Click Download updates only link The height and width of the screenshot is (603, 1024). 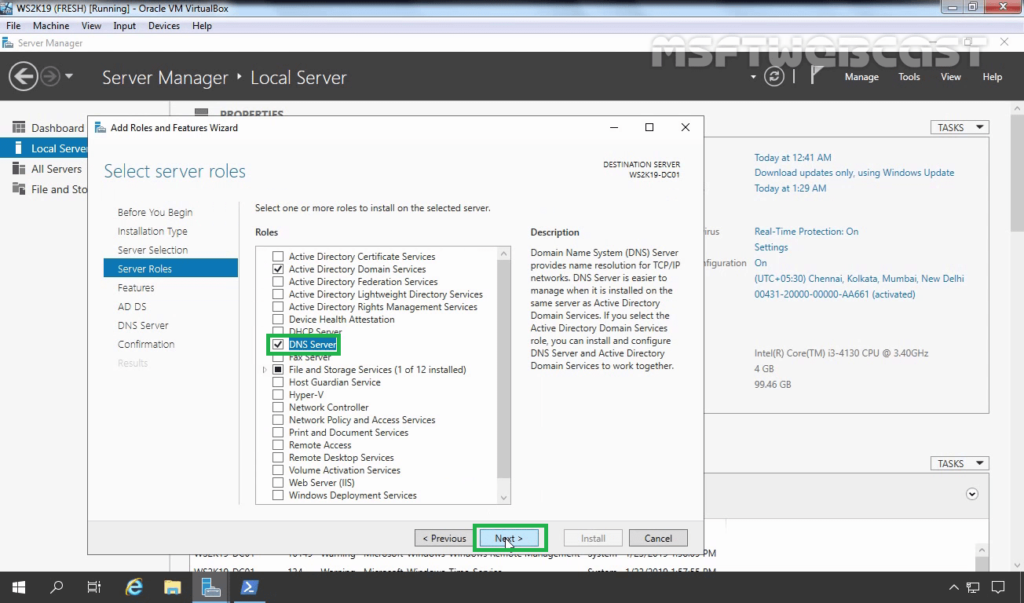click(854, 172)
